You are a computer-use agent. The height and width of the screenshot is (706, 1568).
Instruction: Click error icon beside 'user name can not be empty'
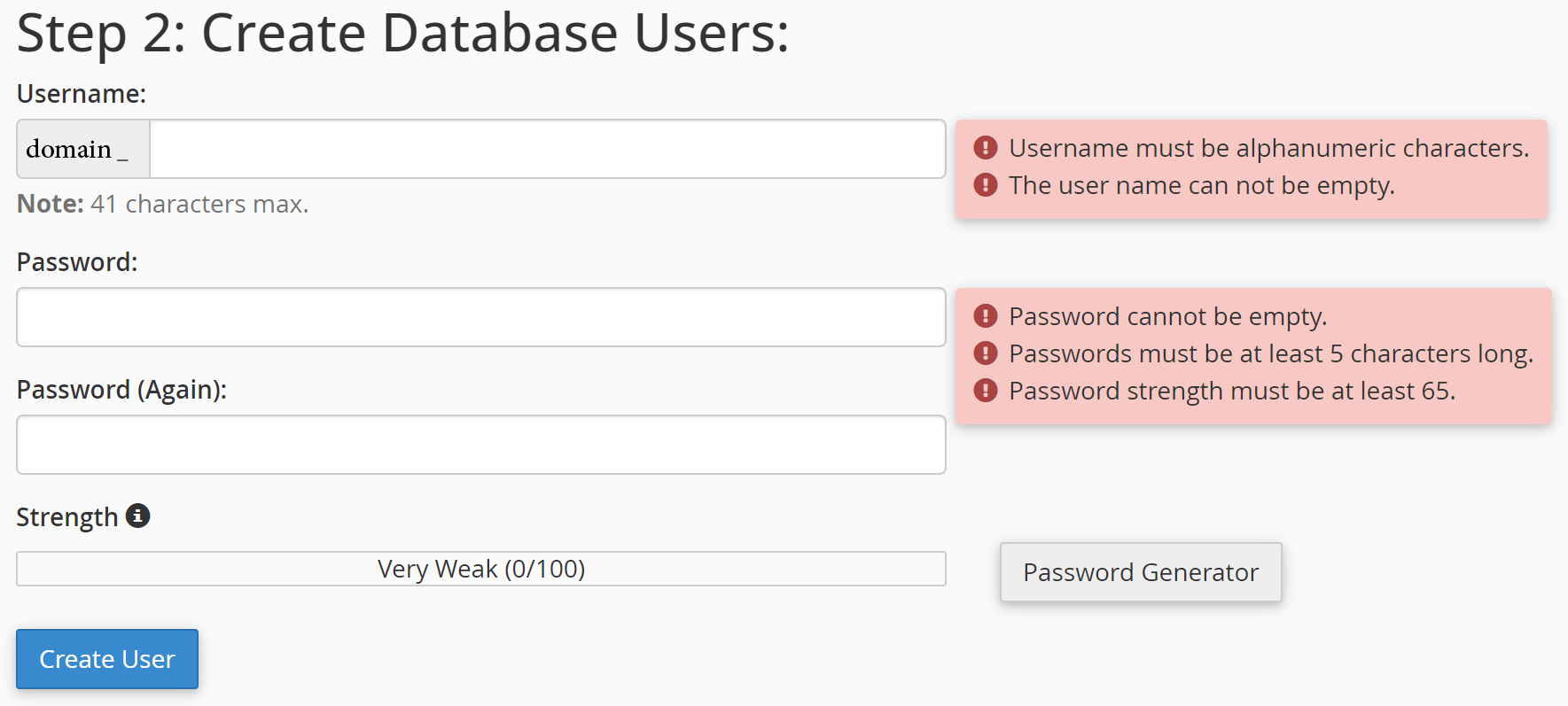click(x=985, y=185)
